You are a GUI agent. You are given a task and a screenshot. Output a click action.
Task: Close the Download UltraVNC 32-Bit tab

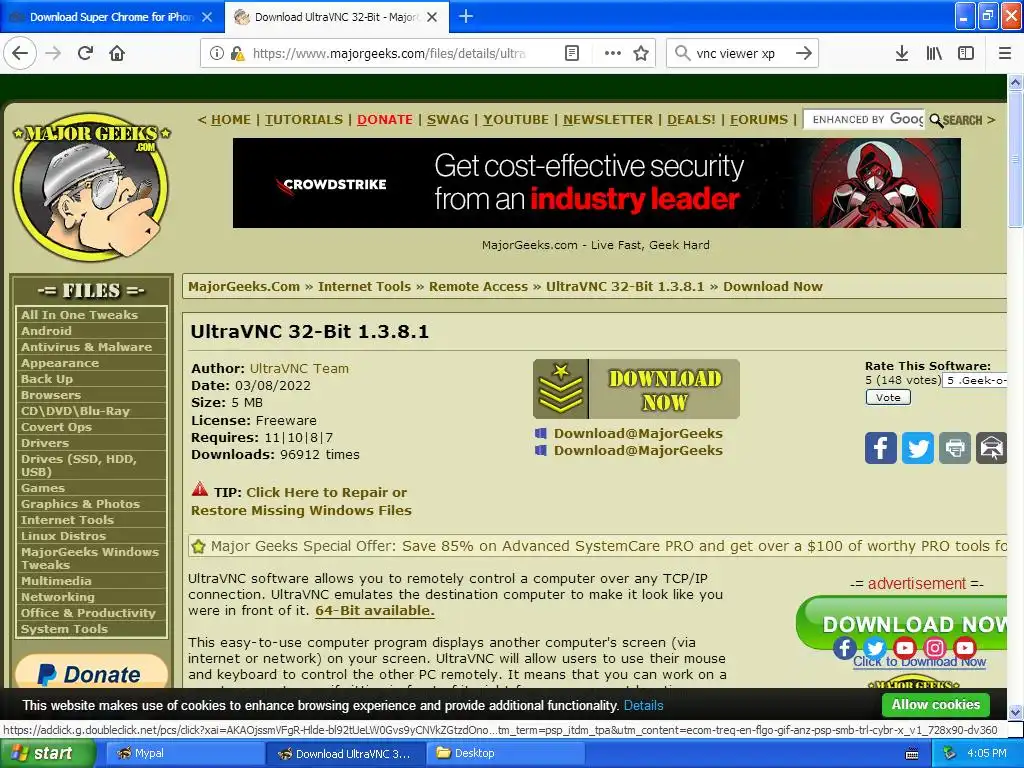coord(432,17)
